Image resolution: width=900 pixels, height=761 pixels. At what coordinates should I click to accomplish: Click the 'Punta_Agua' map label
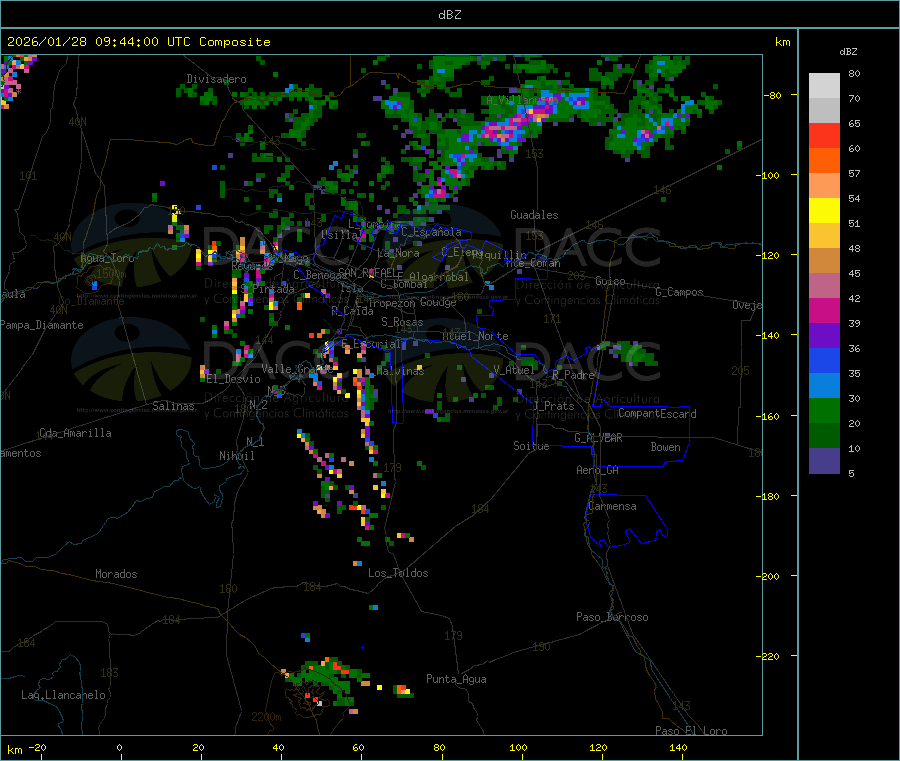click(456, 680)
